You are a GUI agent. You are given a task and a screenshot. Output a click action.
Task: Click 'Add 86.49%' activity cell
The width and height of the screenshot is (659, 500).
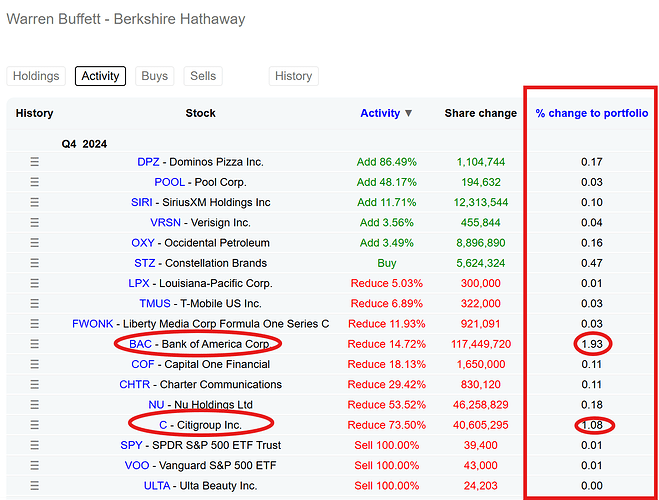(x=387, y=162)
